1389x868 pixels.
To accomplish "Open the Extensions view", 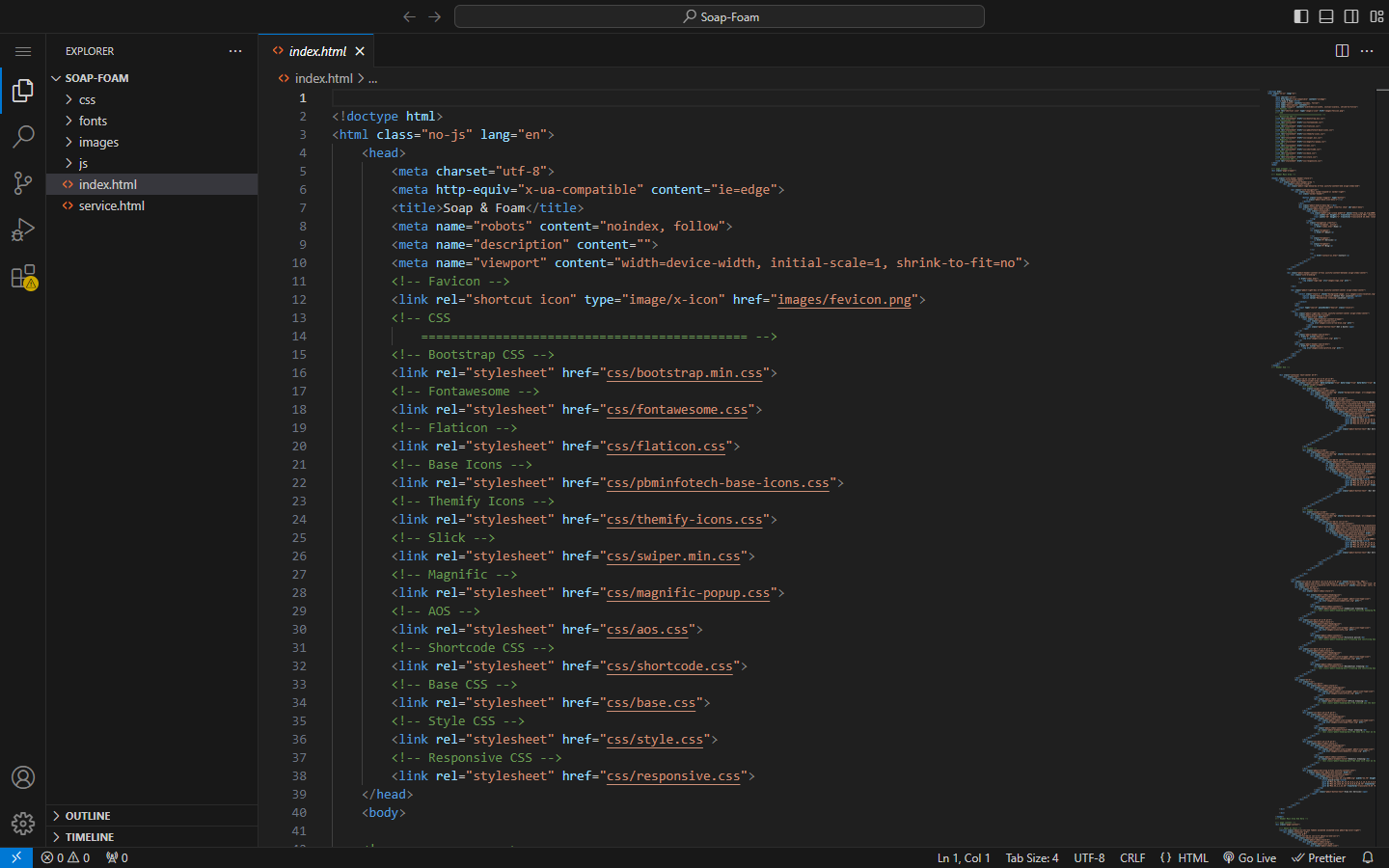I will tap(23, 277).
